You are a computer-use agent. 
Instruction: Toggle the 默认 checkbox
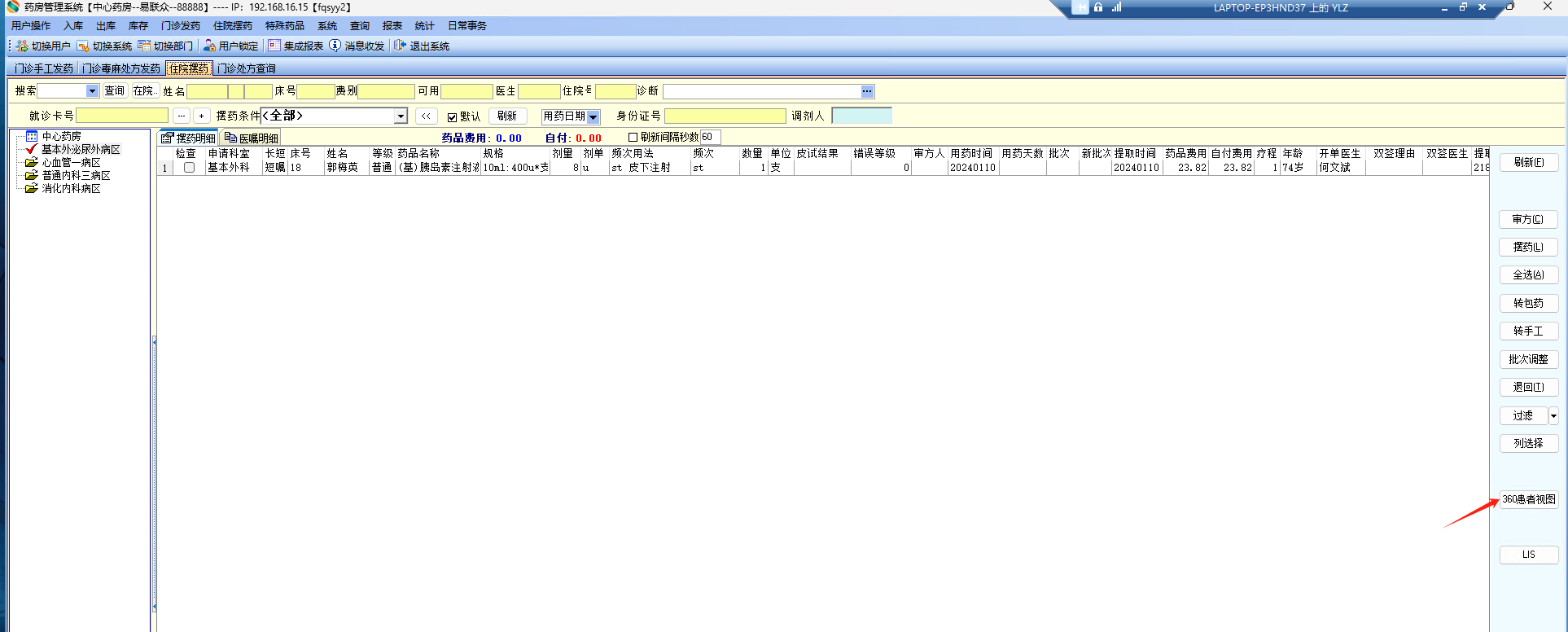[452, 117]
